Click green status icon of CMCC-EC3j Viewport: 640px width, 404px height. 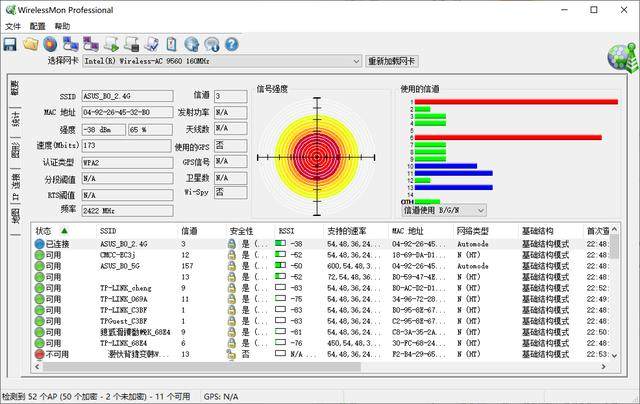(39, 255)
